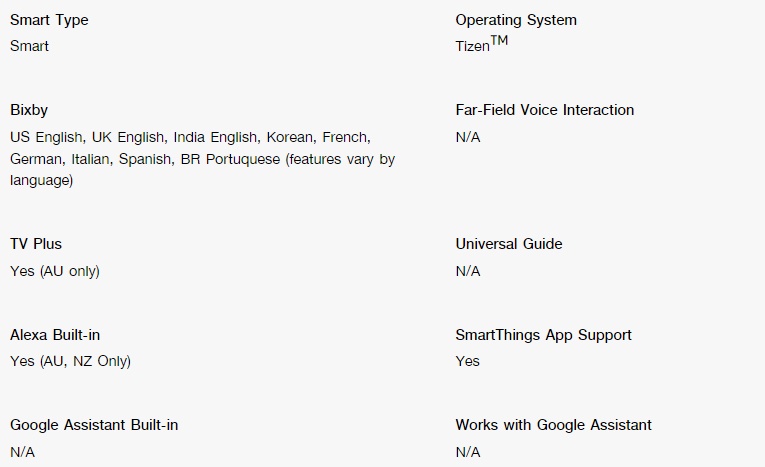
Task: Select the Smart Type heading
Action: 49,20
